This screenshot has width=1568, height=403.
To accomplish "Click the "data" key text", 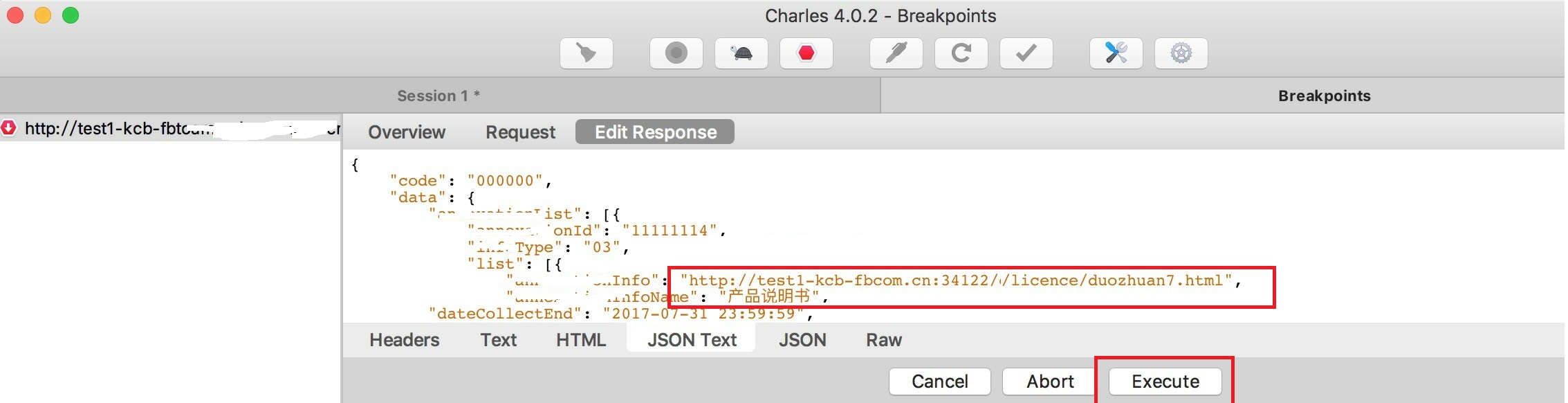I will coord(418,197).
